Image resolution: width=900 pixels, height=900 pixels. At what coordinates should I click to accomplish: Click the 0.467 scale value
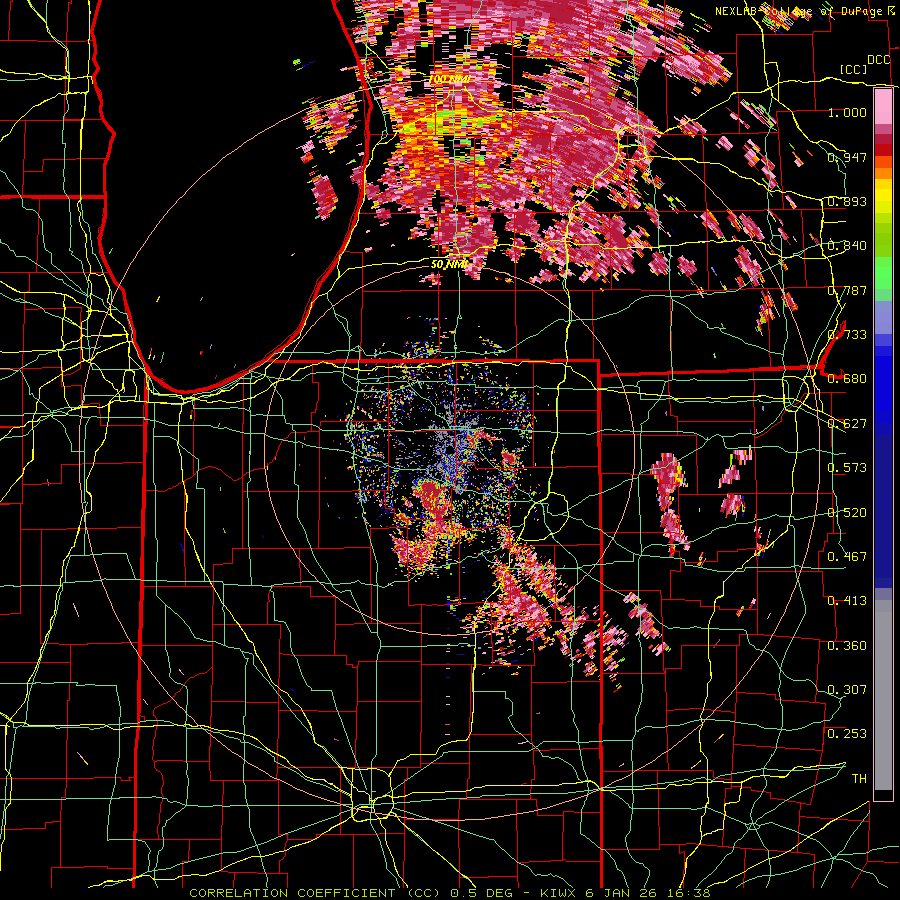click(847, 557)
